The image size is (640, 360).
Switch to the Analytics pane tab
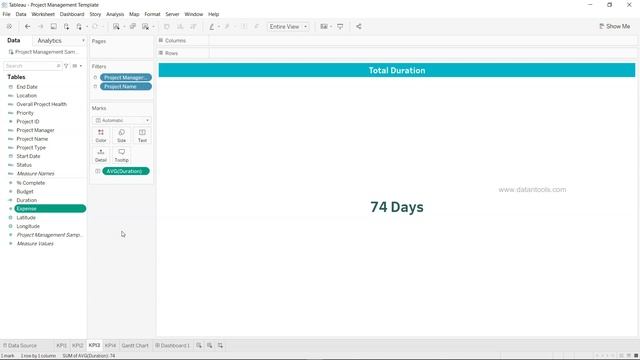pyautogui.click(x=49, y=41)
